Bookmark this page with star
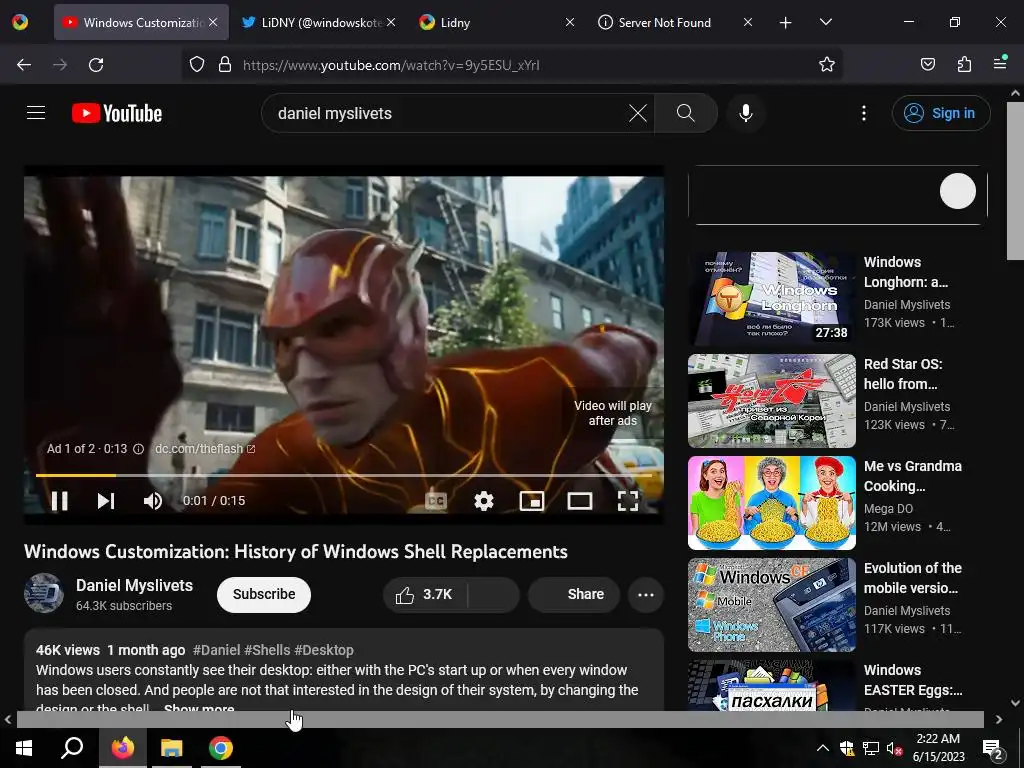This screenshot has height=768, width=1024. [827, 65]
